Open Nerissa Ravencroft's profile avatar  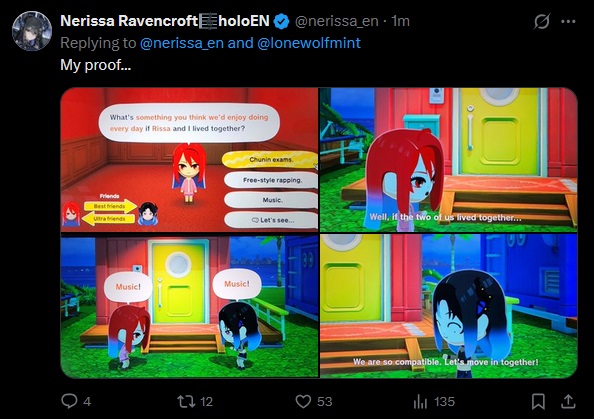point(32,31)
